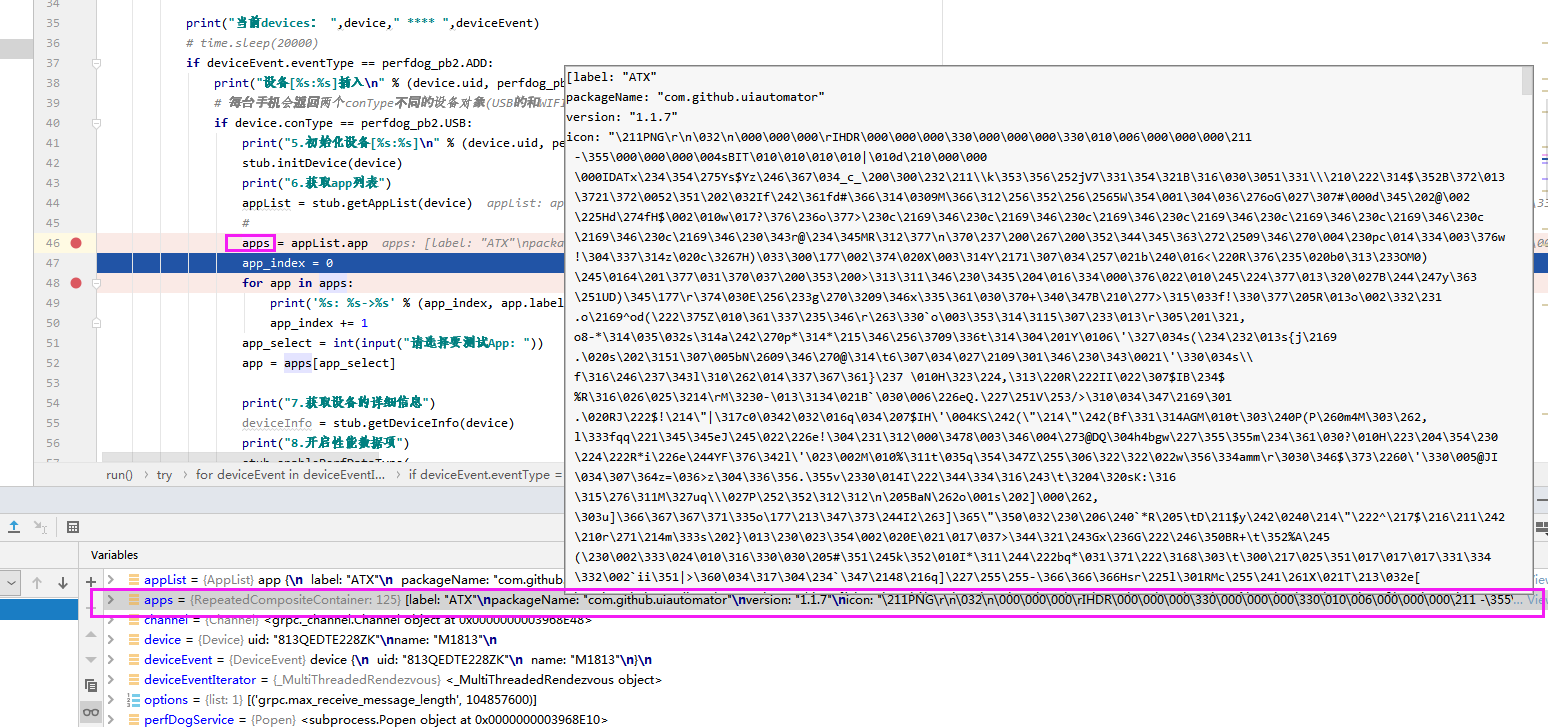This screenshot has width=1548, height=727.
Task: Toggle the breakpoint on line 48
Action: 77,283
